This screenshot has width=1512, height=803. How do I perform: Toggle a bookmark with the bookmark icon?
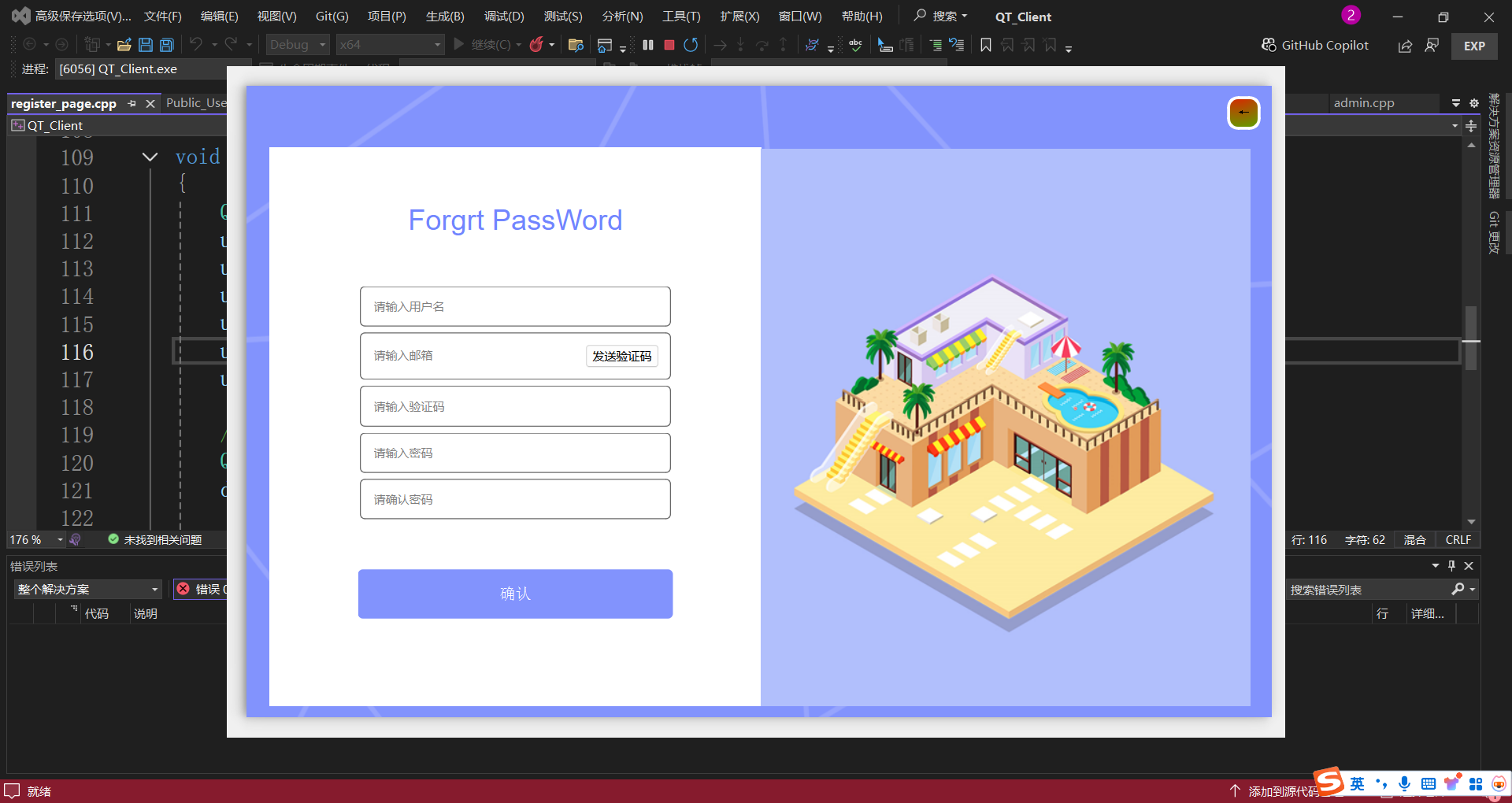pyautogui.click(x=985, y=45)
